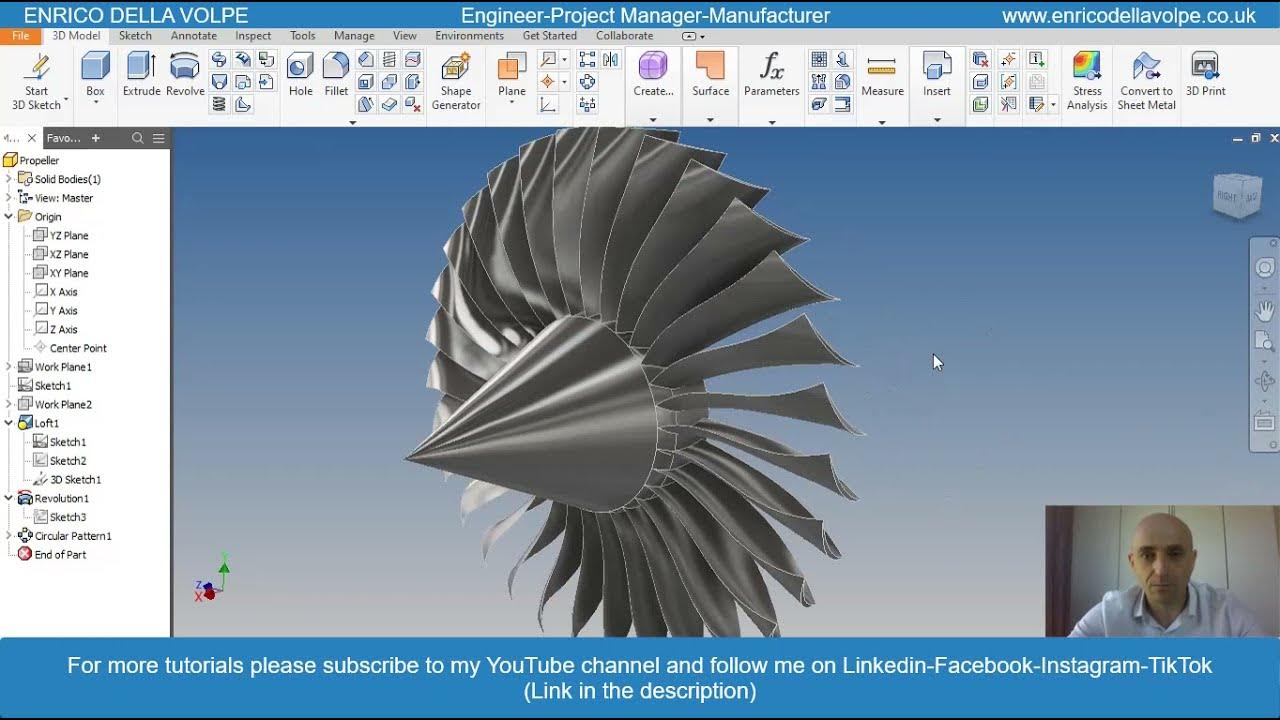The width and height of the screenshot is (1280, 720).
Task: Click the UCS icon in Work Features
Action: pos(548,104)
